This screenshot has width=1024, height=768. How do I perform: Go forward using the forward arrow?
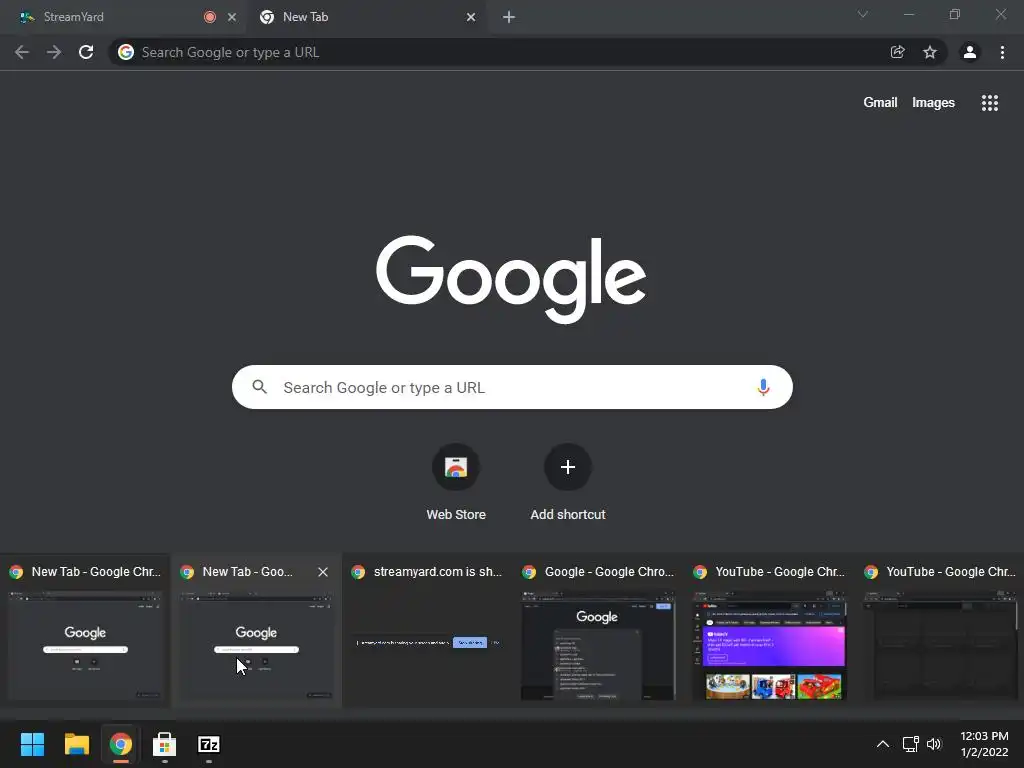(54, 52)
